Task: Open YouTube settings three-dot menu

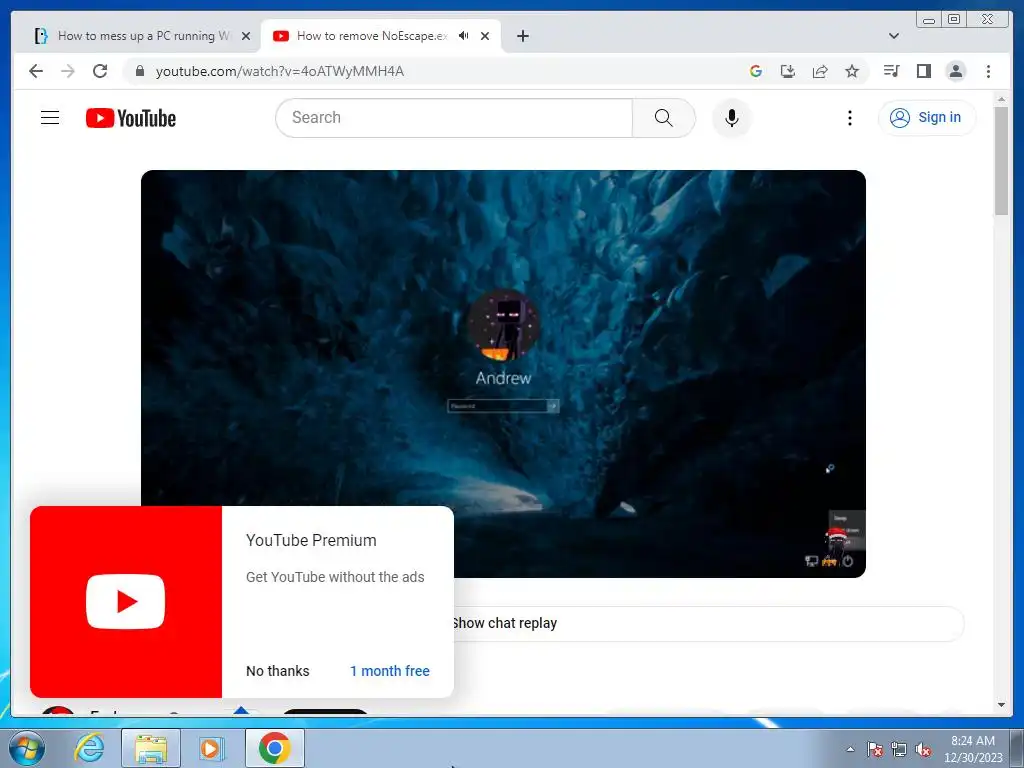Action: pyautogui.click(x=849, y=118)
